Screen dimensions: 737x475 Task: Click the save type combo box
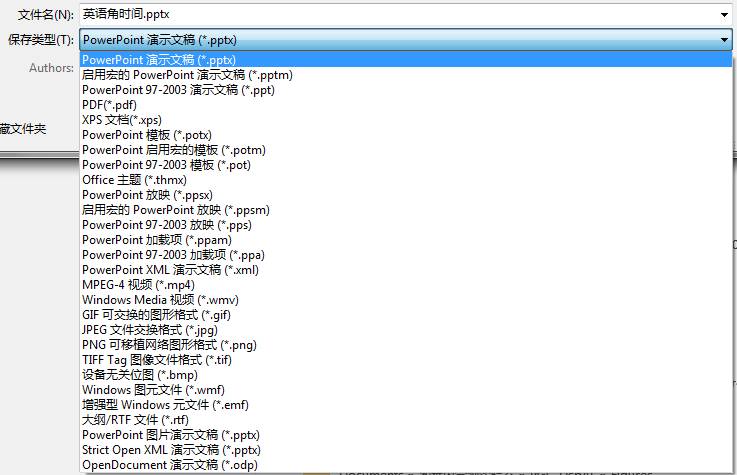click(406, 40)
